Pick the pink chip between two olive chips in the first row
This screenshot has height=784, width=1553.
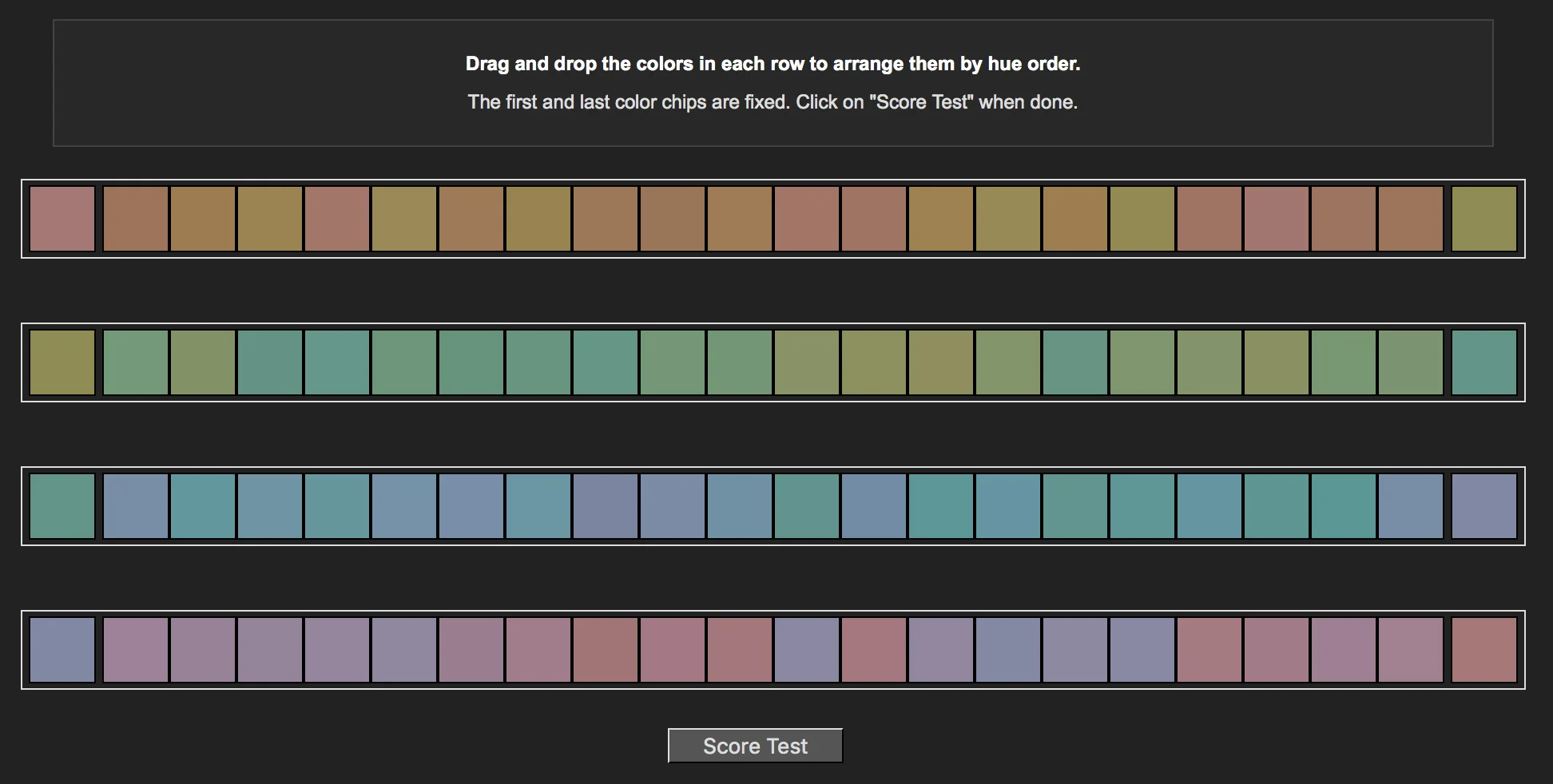click(337, 219)
